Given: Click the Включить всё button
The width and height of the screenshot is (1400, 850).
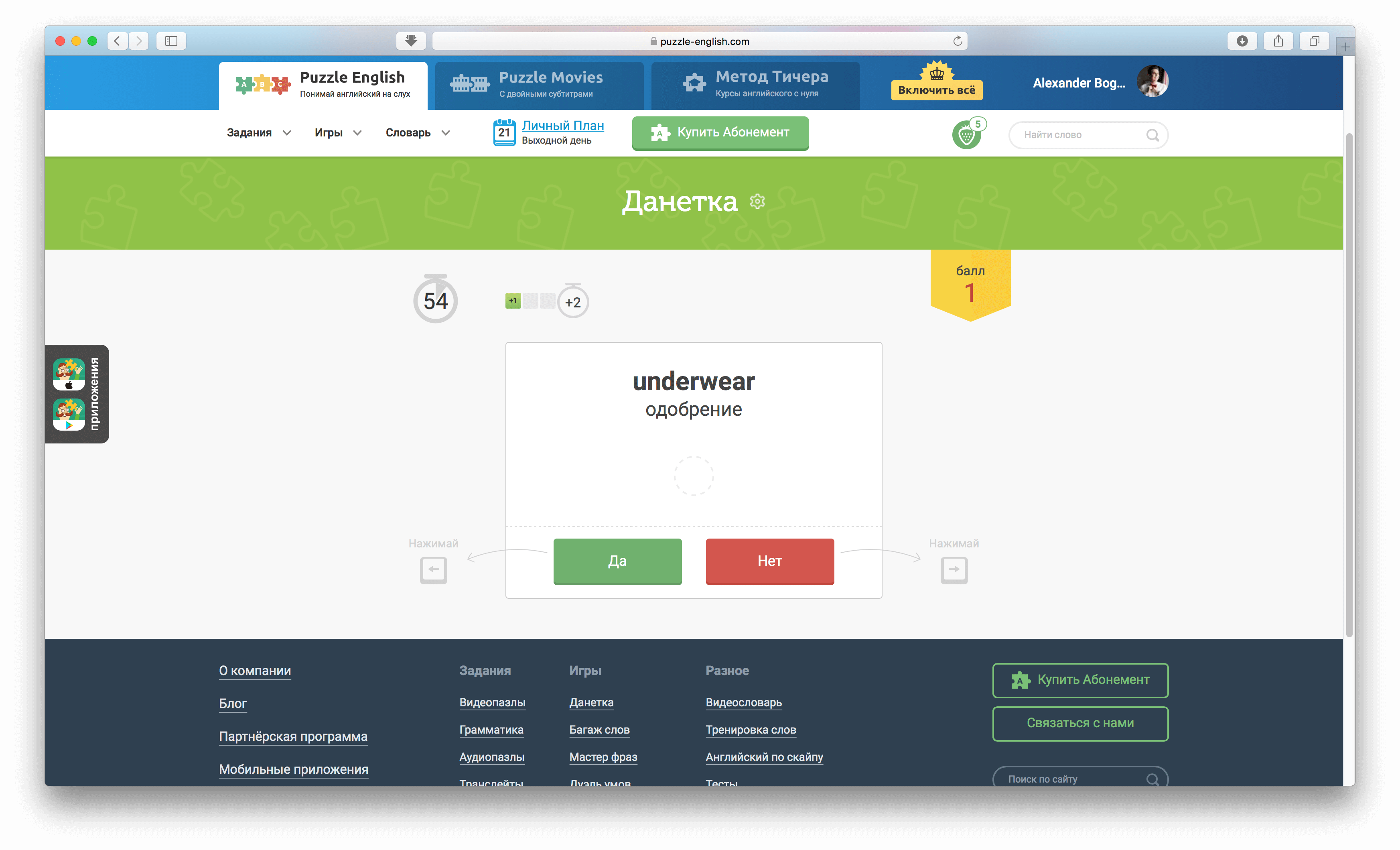Looking at the screenshot, I should coord(936,90).
